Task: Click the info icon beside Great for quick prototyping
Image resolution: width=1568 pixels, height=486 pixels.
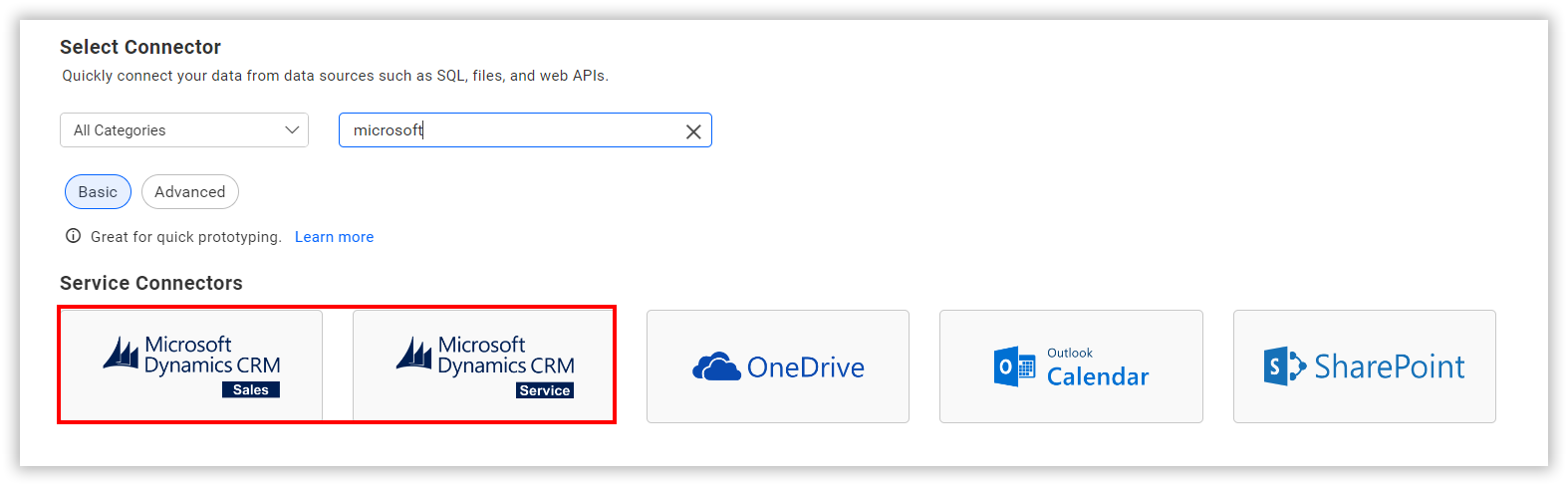Action: [73, 236]
